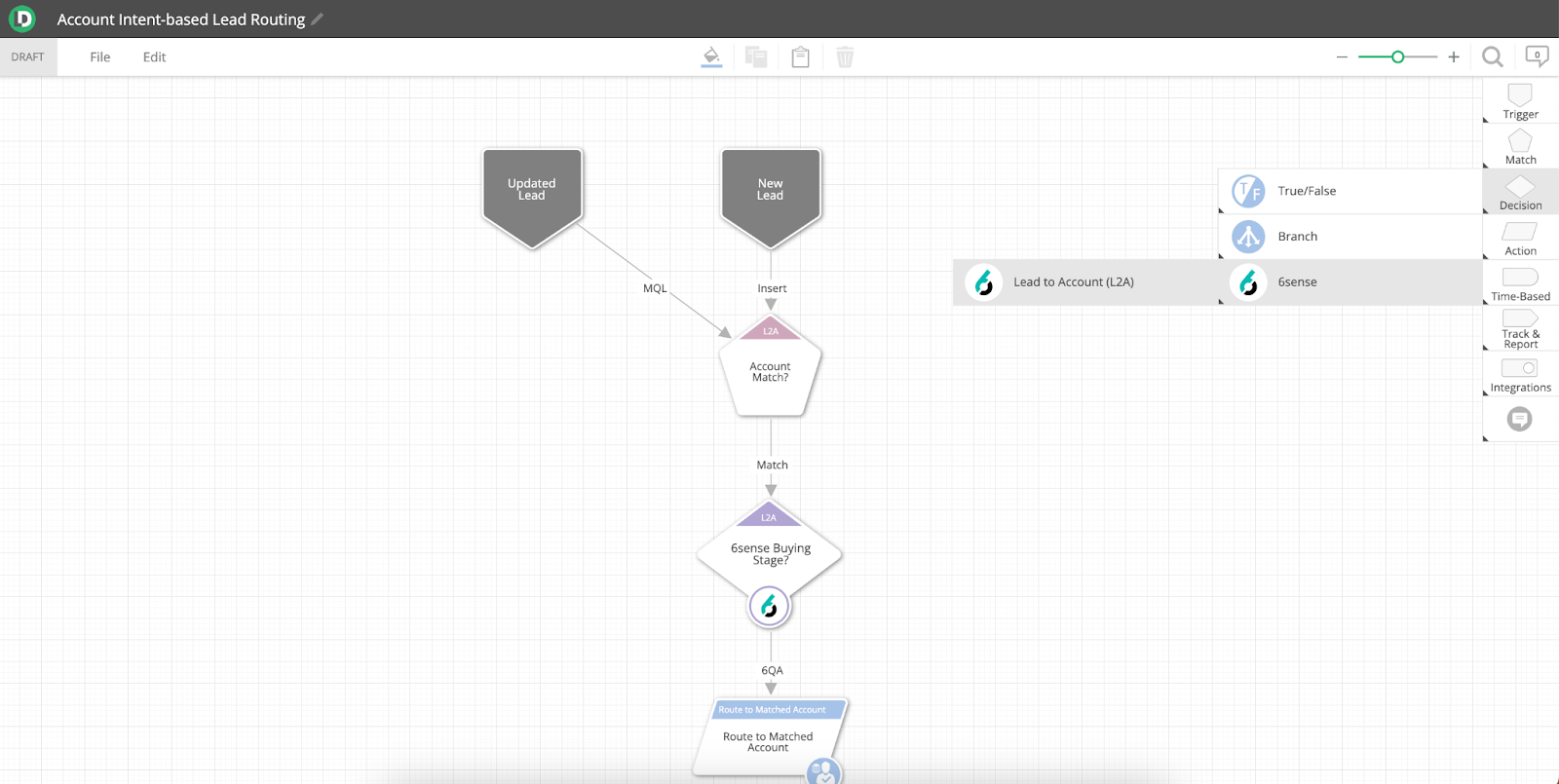Choose the True/False decision option
The height and width of the screenshot is (784, 1559).
point(1306,191)
